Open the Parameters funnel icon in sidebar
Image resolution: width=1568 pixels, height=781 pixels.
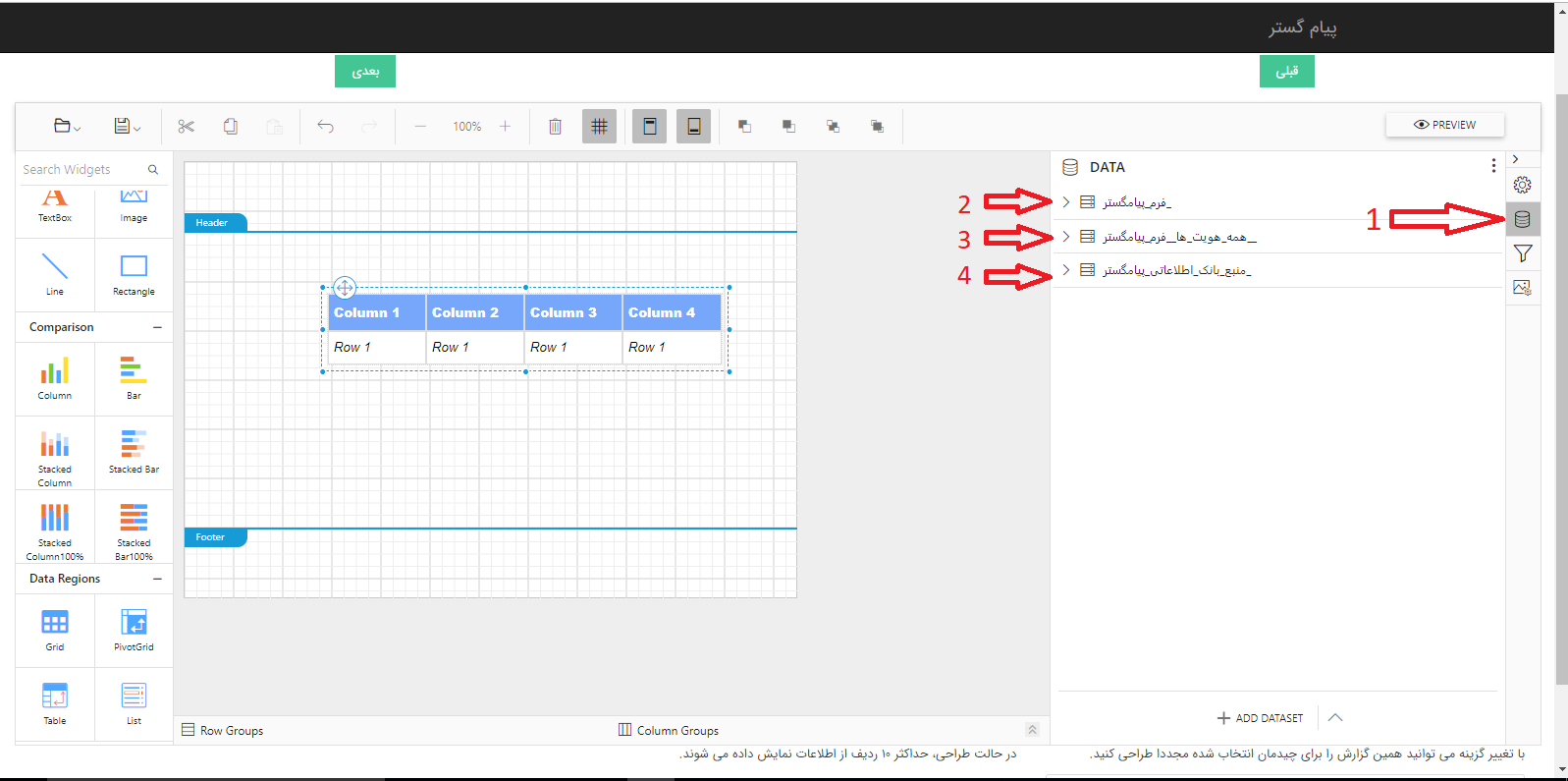[1522, 253]
